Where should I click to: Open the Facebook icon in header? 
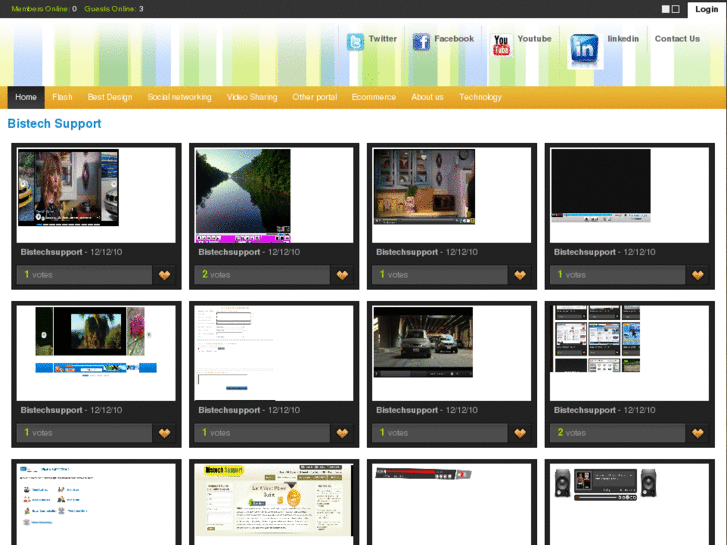421,42
